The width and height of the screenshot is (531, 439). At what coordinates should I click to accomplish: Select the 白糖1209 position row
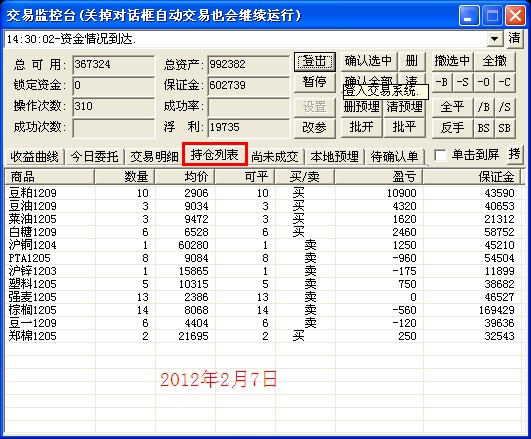263,232
